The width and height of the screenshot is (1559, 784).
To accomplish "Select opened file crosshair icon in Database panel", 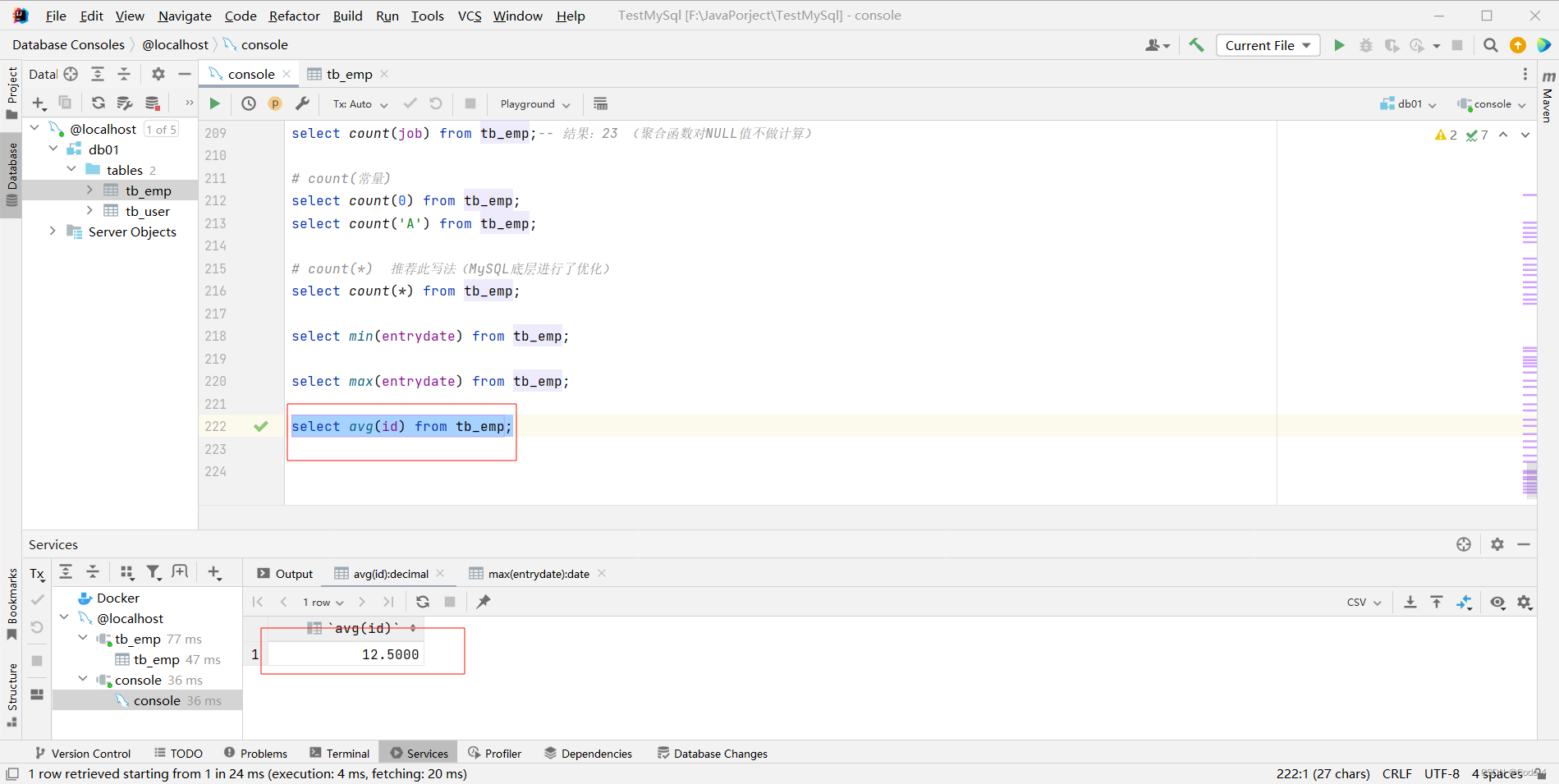I will pyautogui.click(x=71, y=74).
